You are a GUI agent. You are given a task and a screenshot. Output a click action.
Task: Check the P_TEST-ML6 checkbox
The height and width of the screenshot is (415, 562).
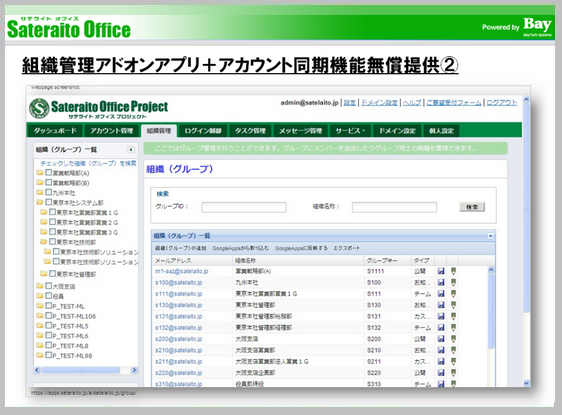49,335
